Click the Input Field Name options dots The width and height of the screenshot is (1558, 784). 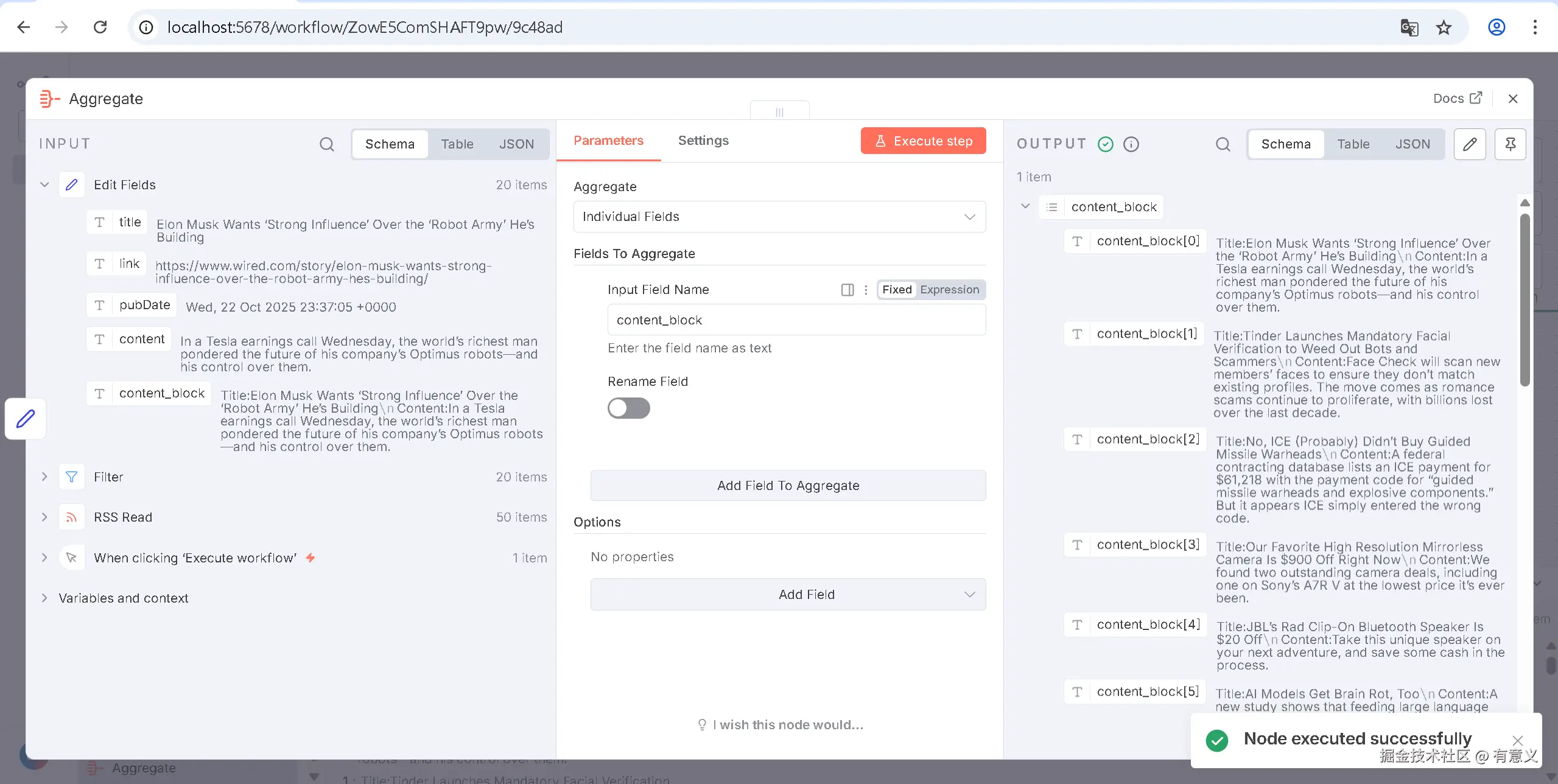point(866,290)
